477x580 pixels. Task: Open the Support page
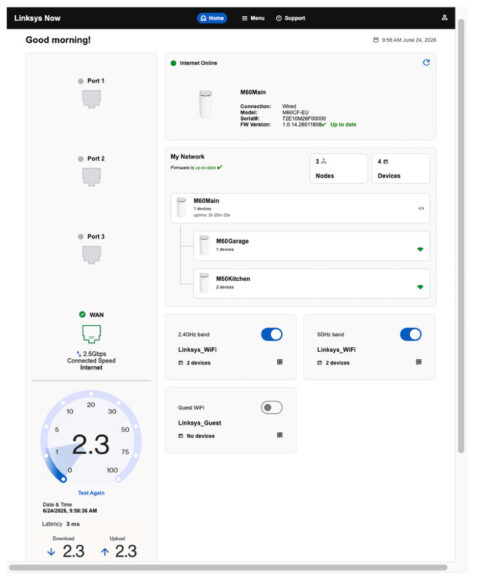point(290,18)
